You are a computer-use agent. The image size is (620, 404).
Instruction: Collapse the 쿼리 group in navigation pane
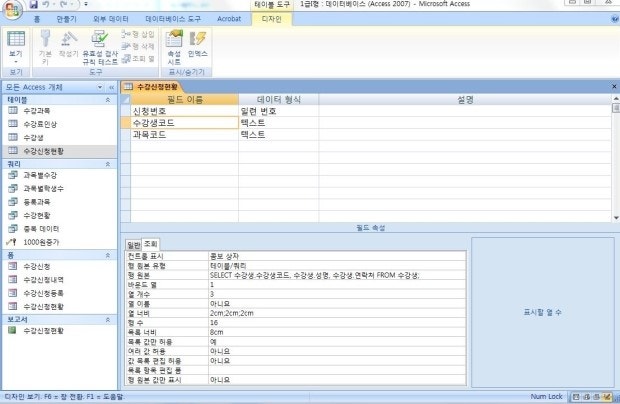click(107, 161)
